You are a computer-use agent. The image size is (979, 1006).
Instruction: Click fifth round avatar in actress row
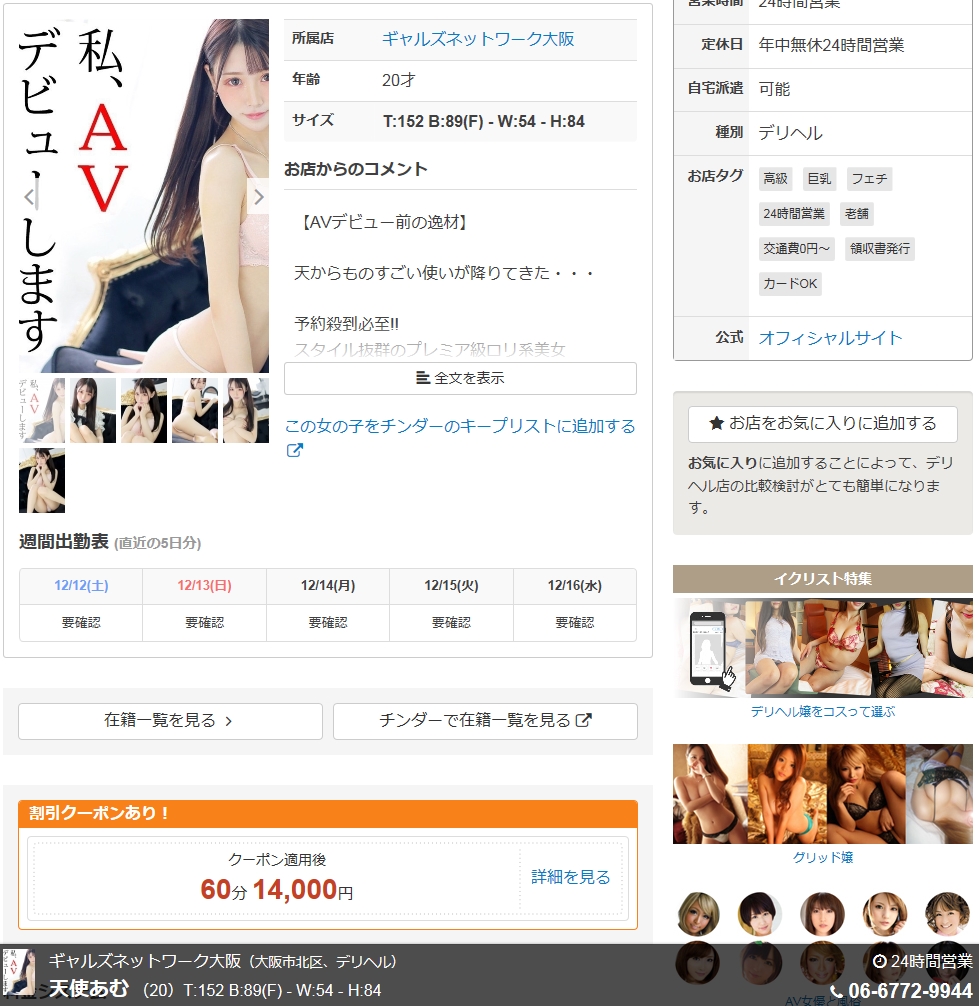[946, 914]
